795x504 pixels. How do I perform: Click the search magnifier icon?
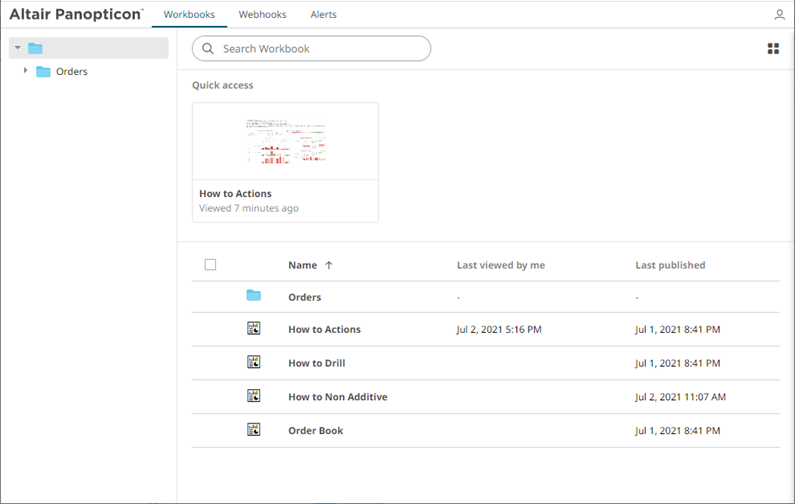(x=208, y=48)
